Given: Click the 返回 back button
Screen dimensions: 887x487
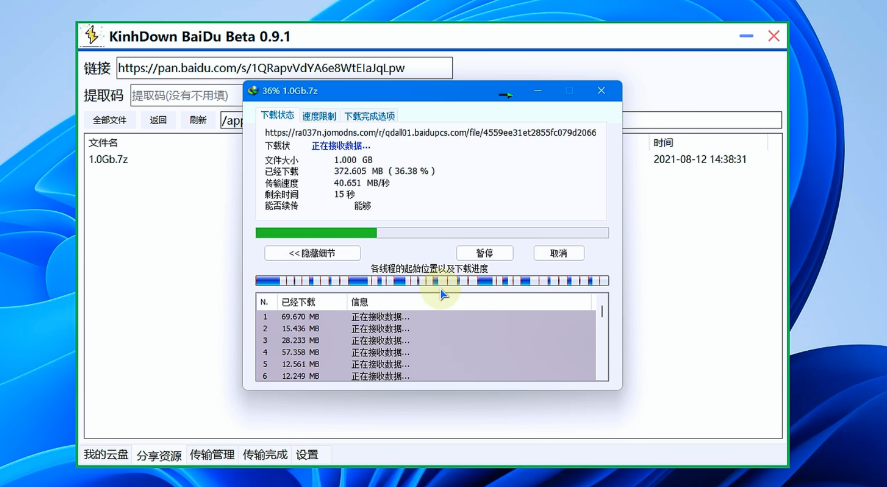Looking at the screenshot, I should (x=158, y=120).
